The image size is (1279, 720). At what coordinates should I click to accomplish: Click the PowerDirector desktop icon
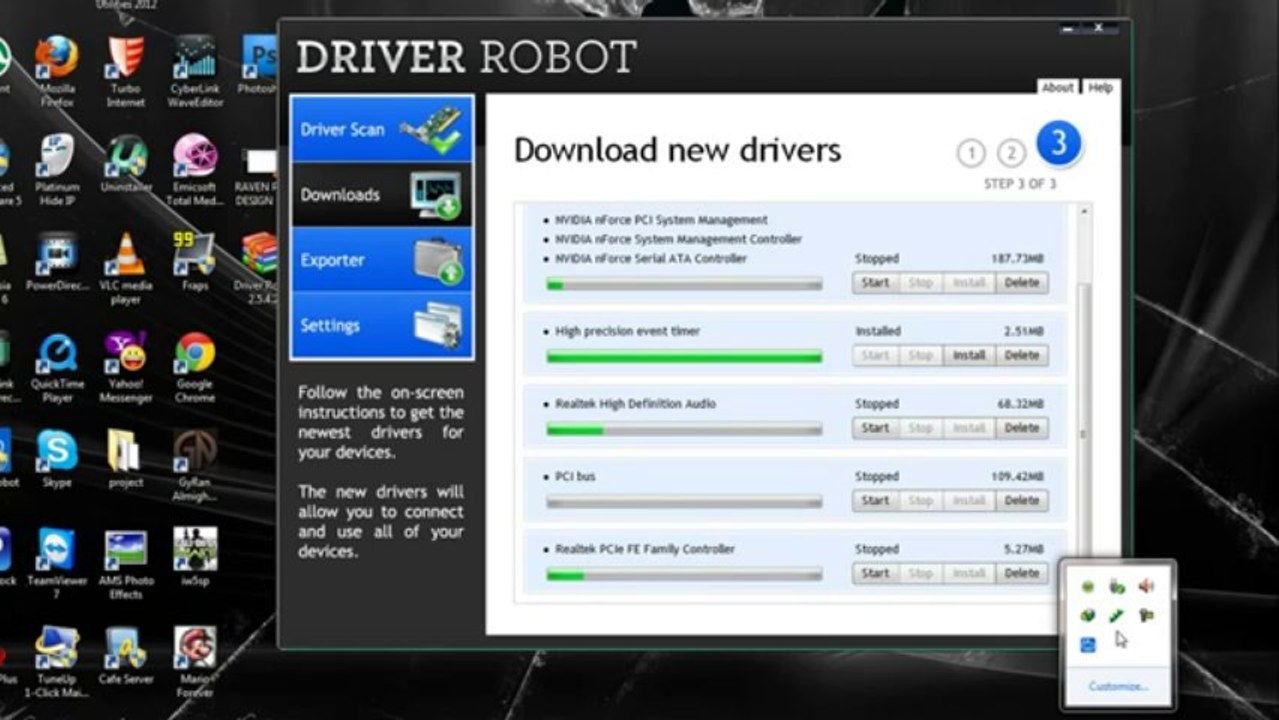57,260
